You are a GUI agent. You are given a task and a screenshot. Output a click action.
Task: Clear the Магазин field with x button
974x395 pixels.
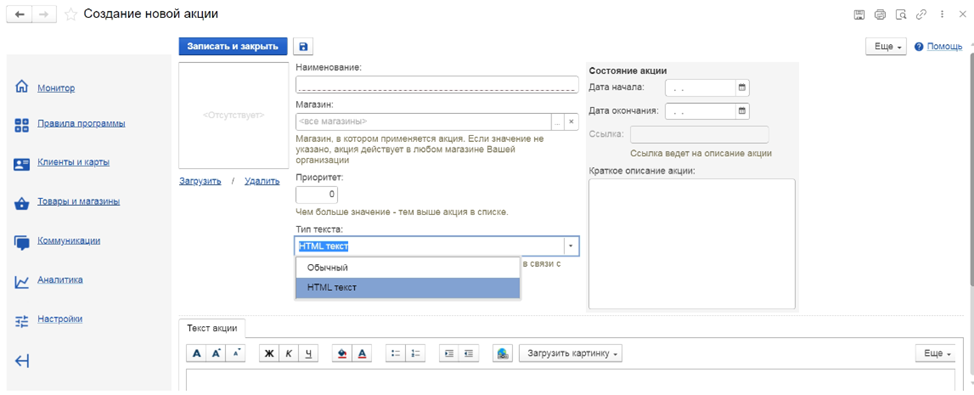click(x=571, y=122)
